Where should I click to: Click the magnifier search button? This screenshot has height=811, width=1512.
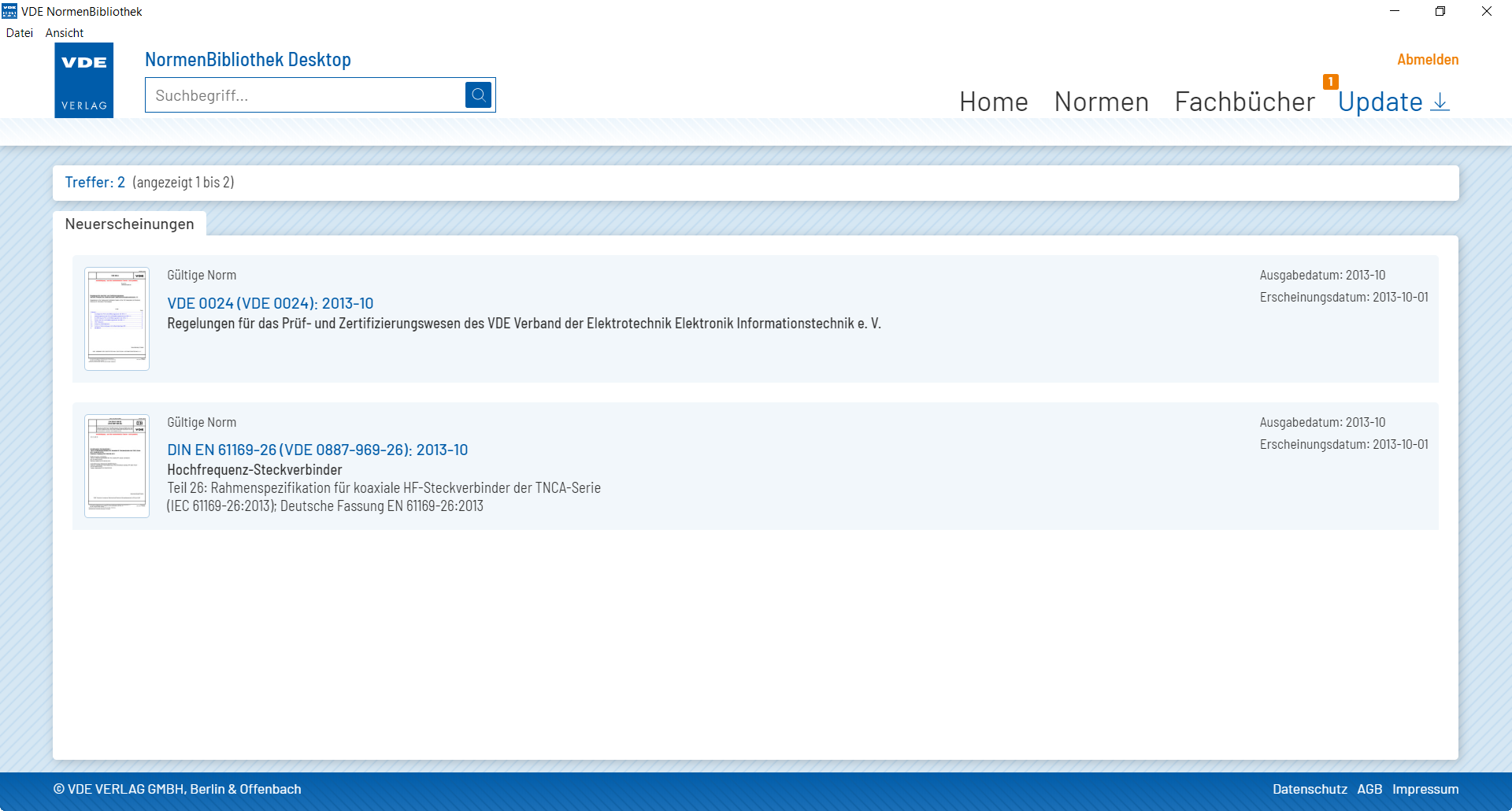tap(478, 95)
